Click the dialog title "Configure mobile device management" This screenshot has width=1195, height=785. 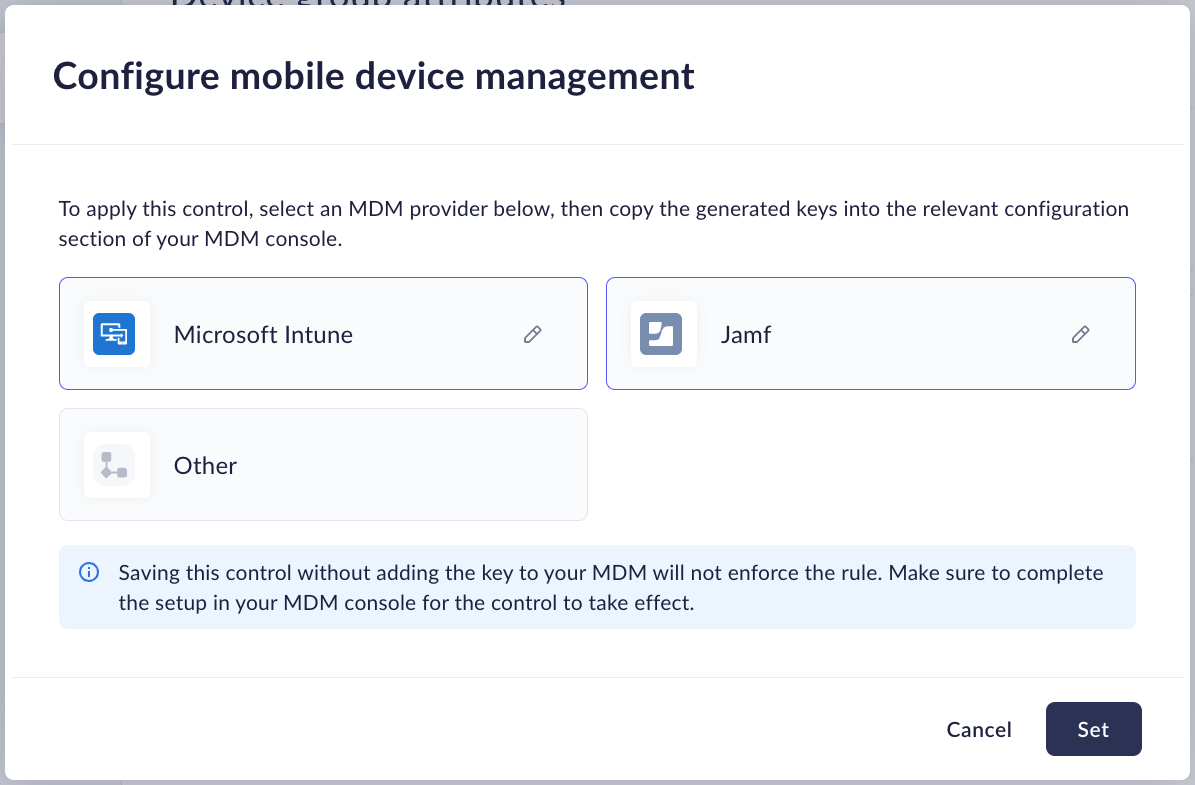[x=373, y=76]
